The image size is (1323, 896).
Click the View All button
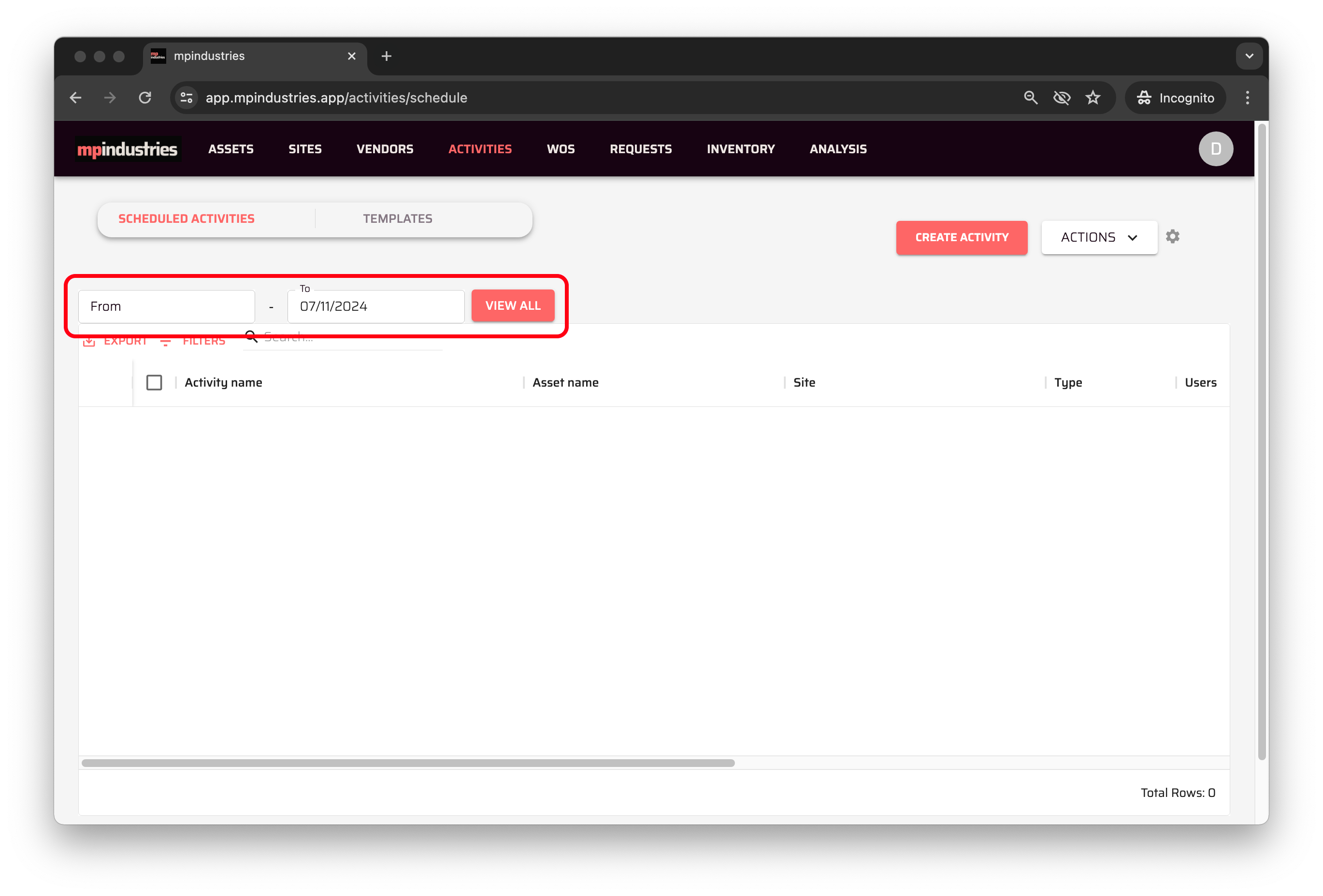point(512,306)
